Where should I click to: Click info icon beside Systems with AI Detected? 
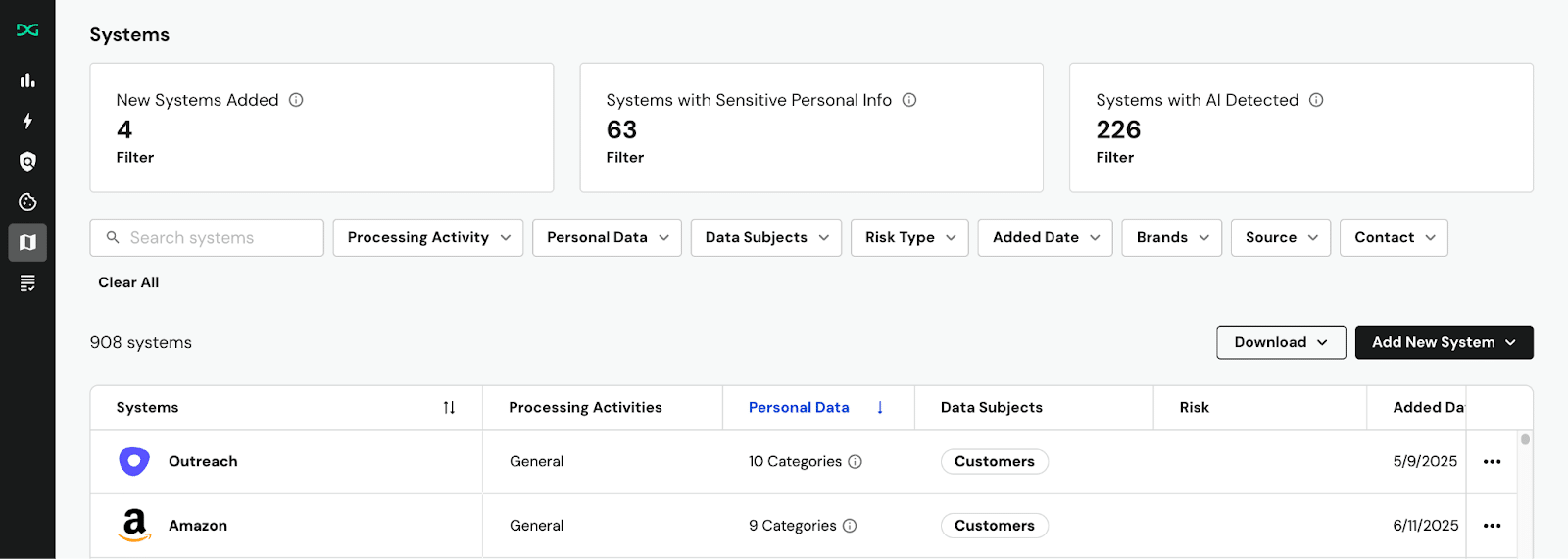(x=1316, y=100)
